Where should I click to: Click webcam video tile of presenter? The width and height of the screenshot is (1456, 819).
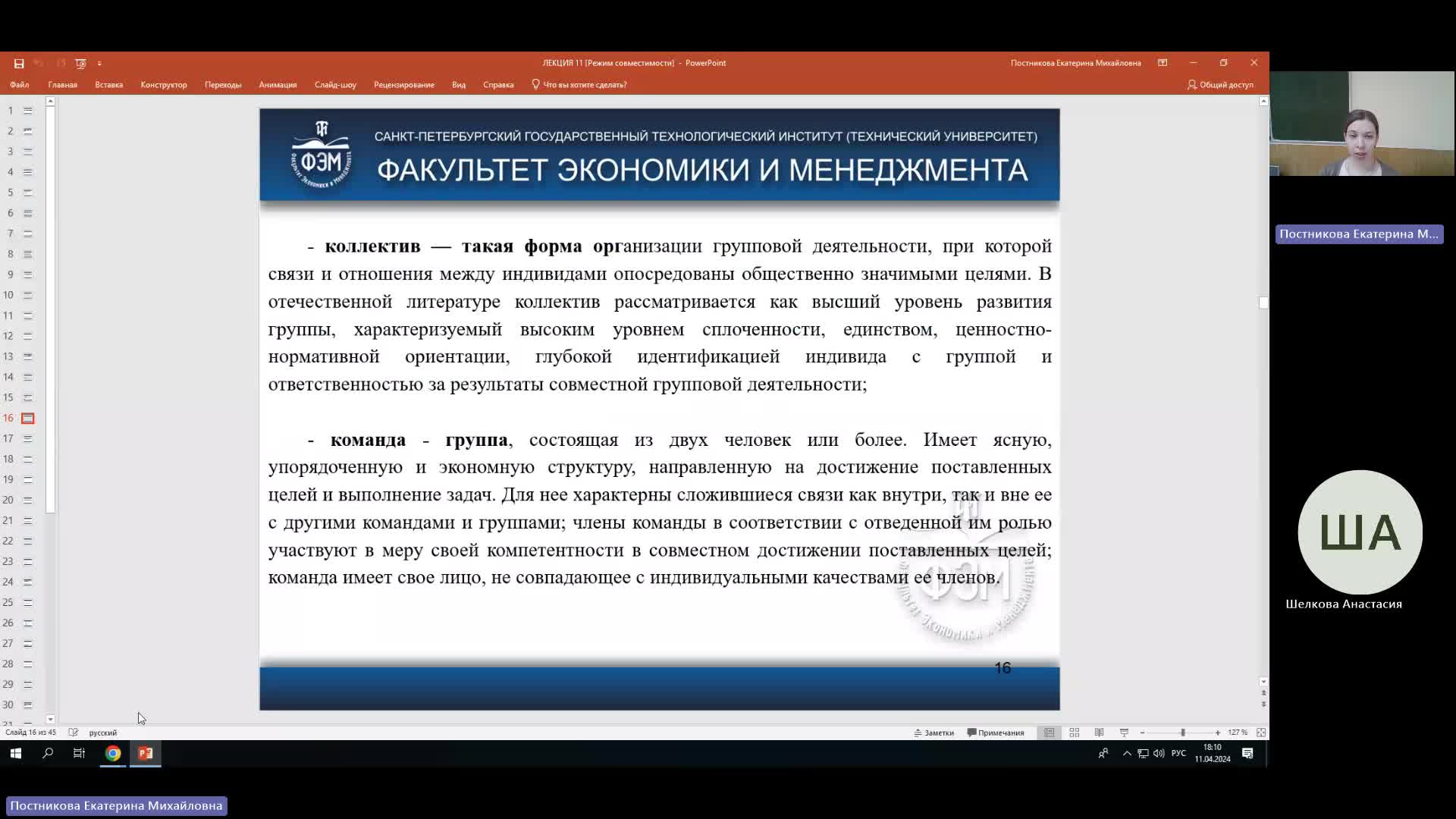tap(1362, 124)
